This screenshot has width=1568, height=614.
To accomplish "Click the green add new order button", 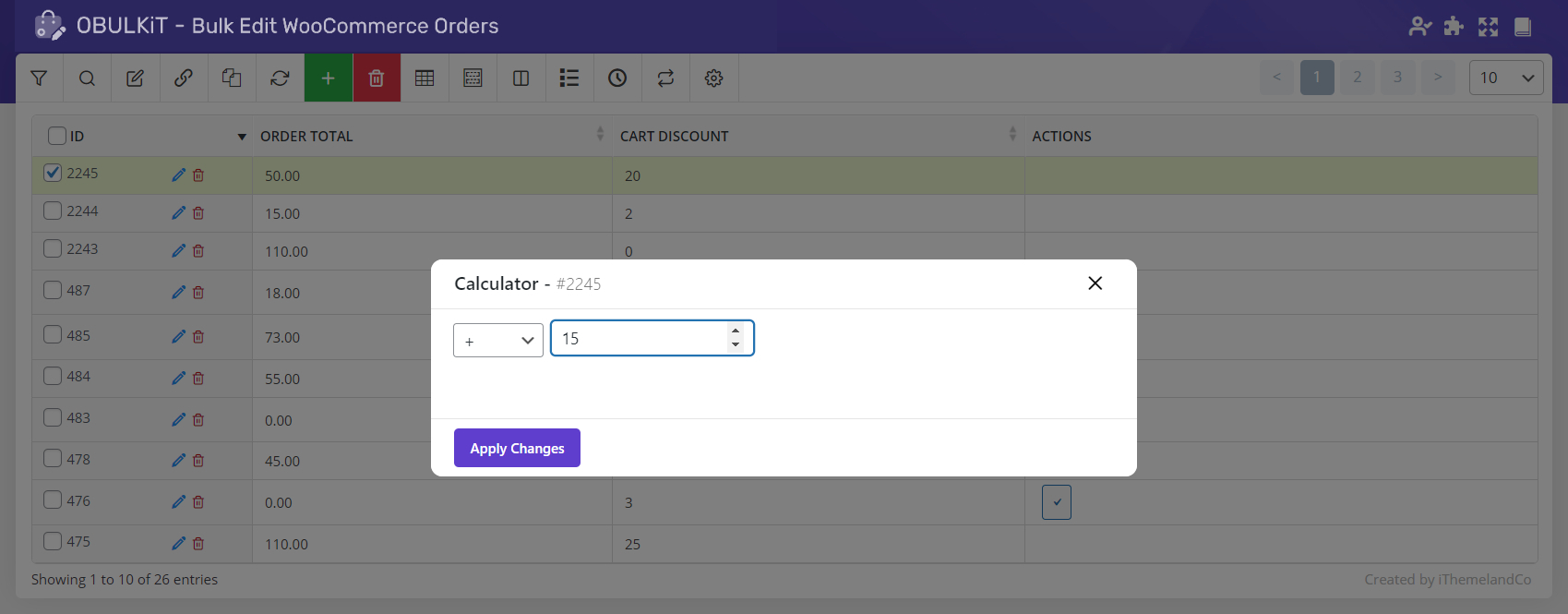I will coord(328,78).
